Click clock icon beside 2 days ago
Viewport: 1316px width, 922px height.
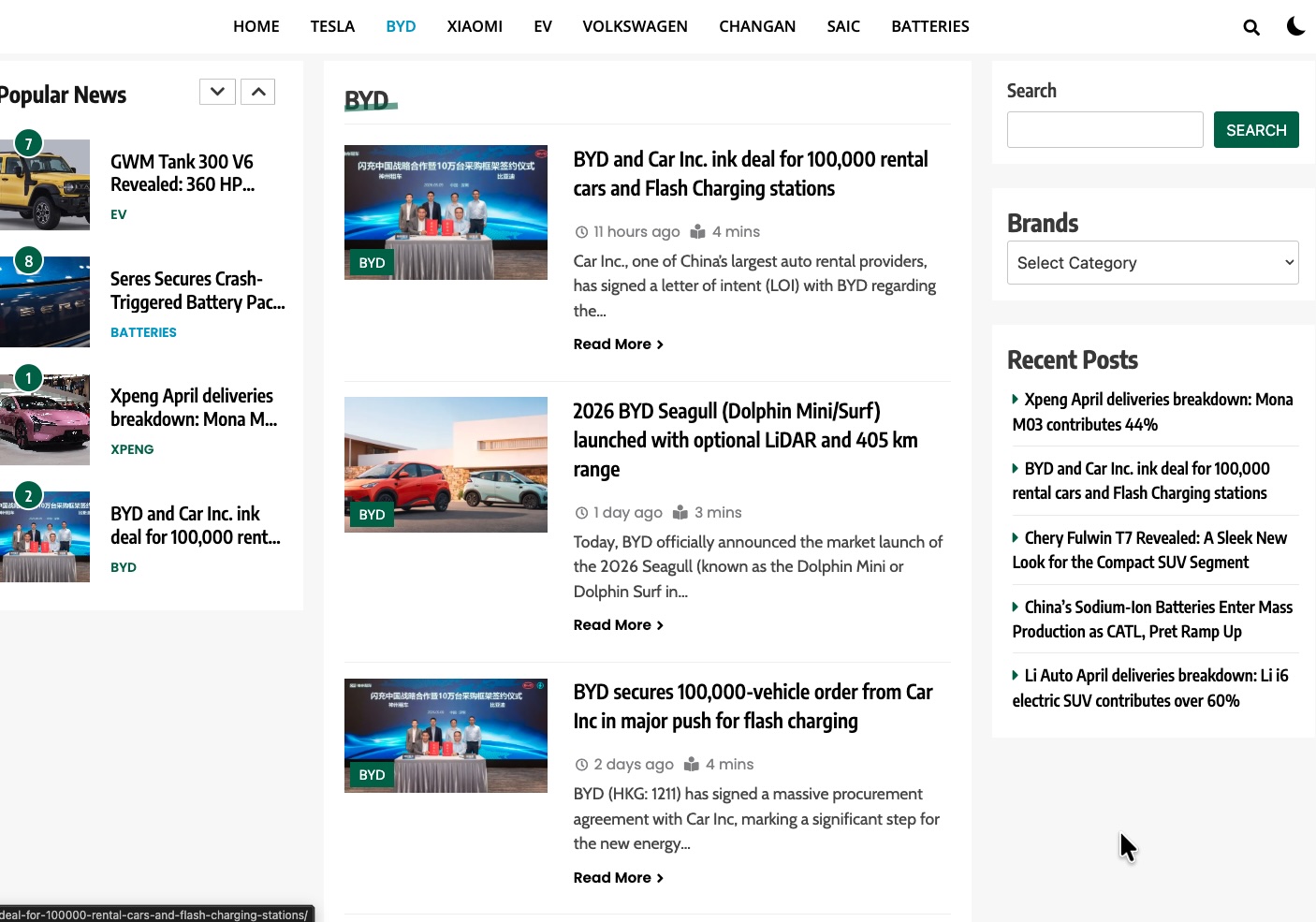tap(581, 765)
